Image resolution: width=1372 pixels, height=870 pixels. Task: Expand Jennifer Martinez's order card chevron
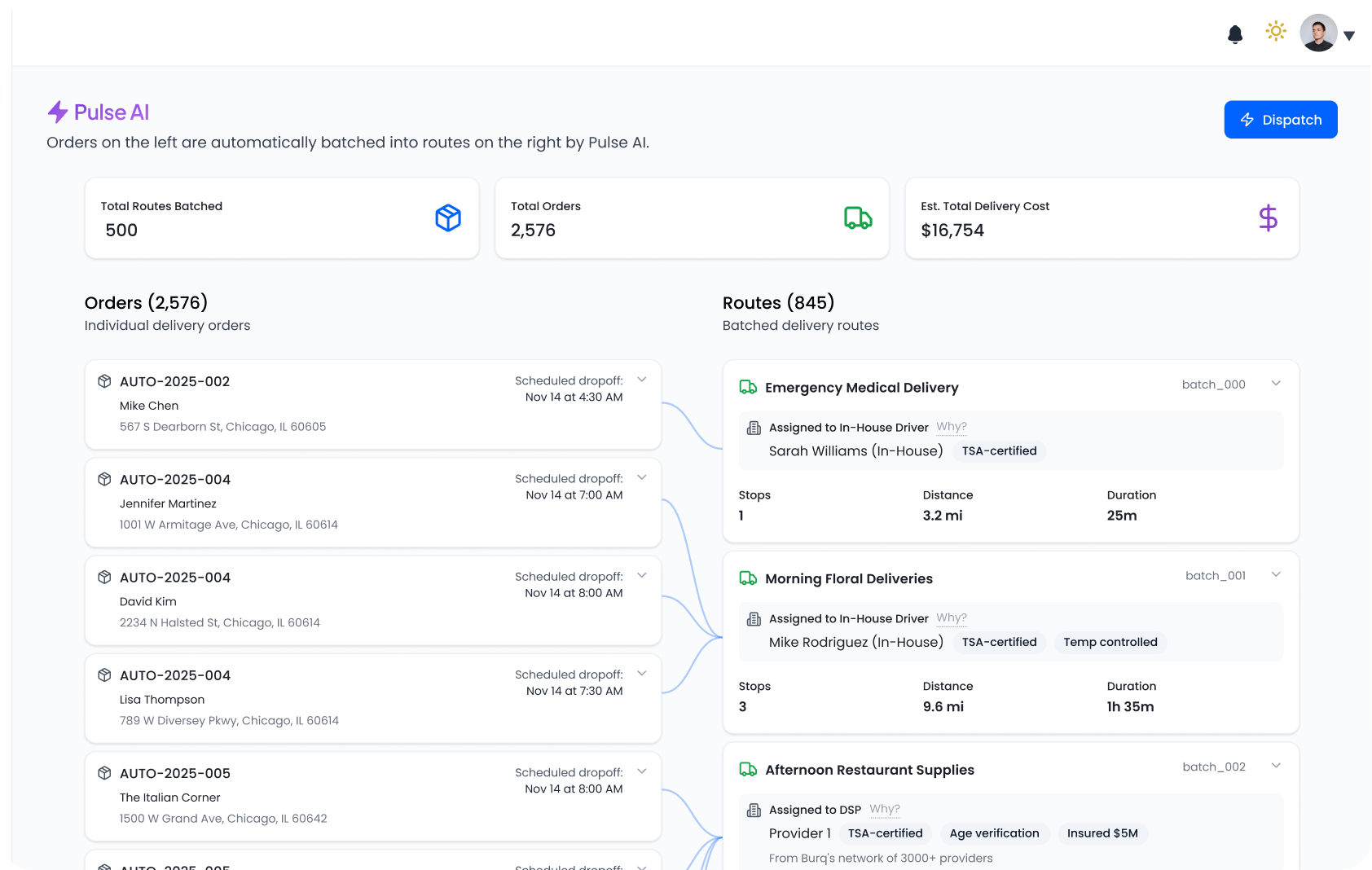coord(642,477)
